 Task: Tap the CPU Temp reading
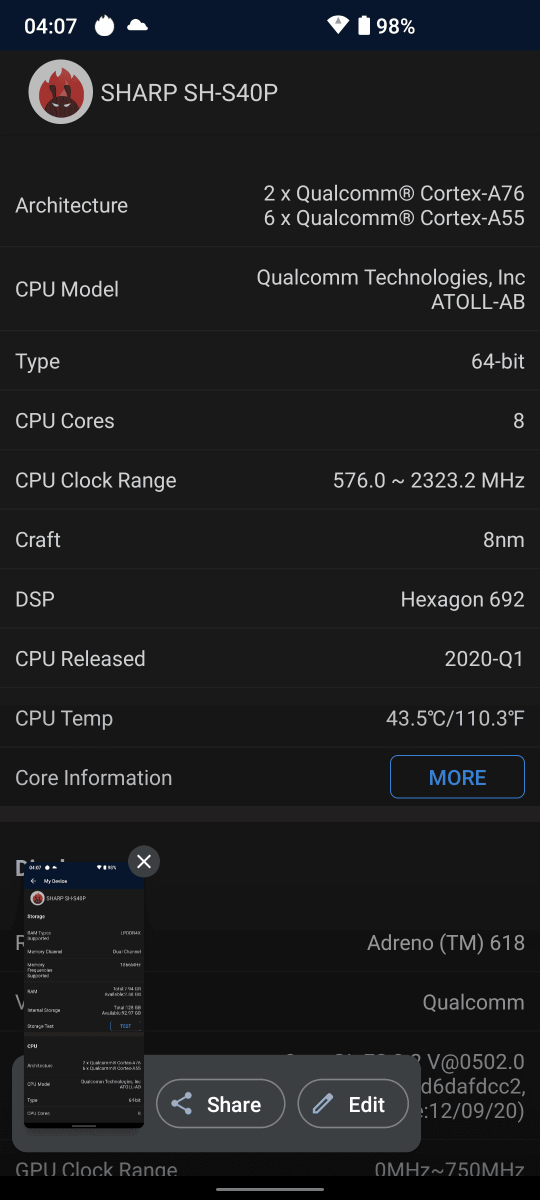(455, 718)
